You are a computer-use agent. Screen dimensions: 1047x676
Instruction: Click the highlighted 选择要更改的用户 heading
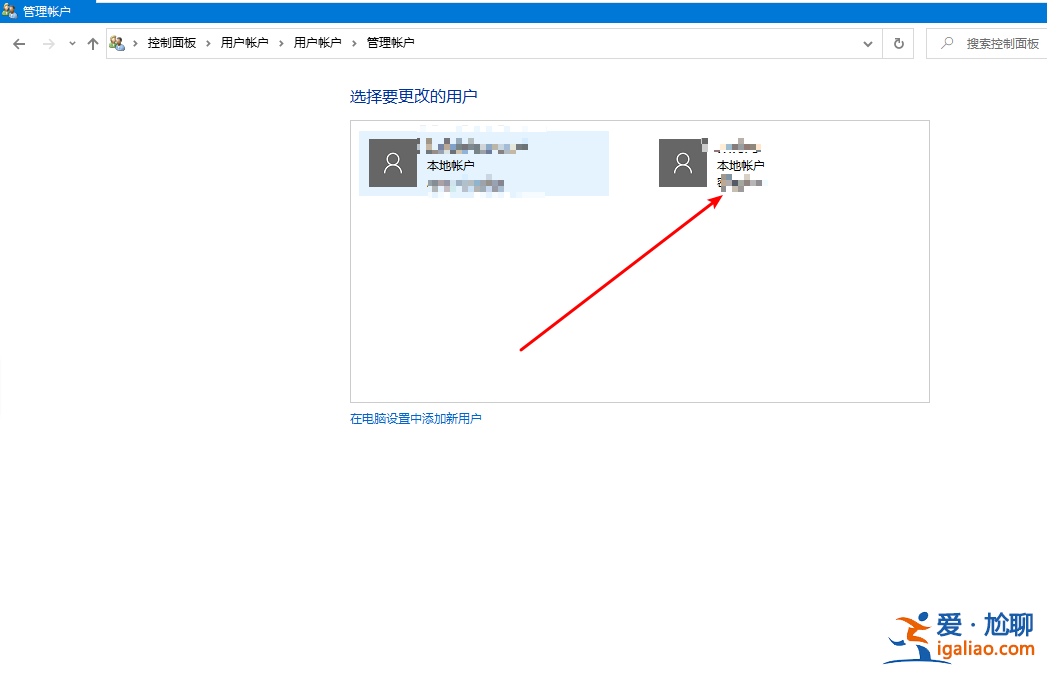click(415, 95)
